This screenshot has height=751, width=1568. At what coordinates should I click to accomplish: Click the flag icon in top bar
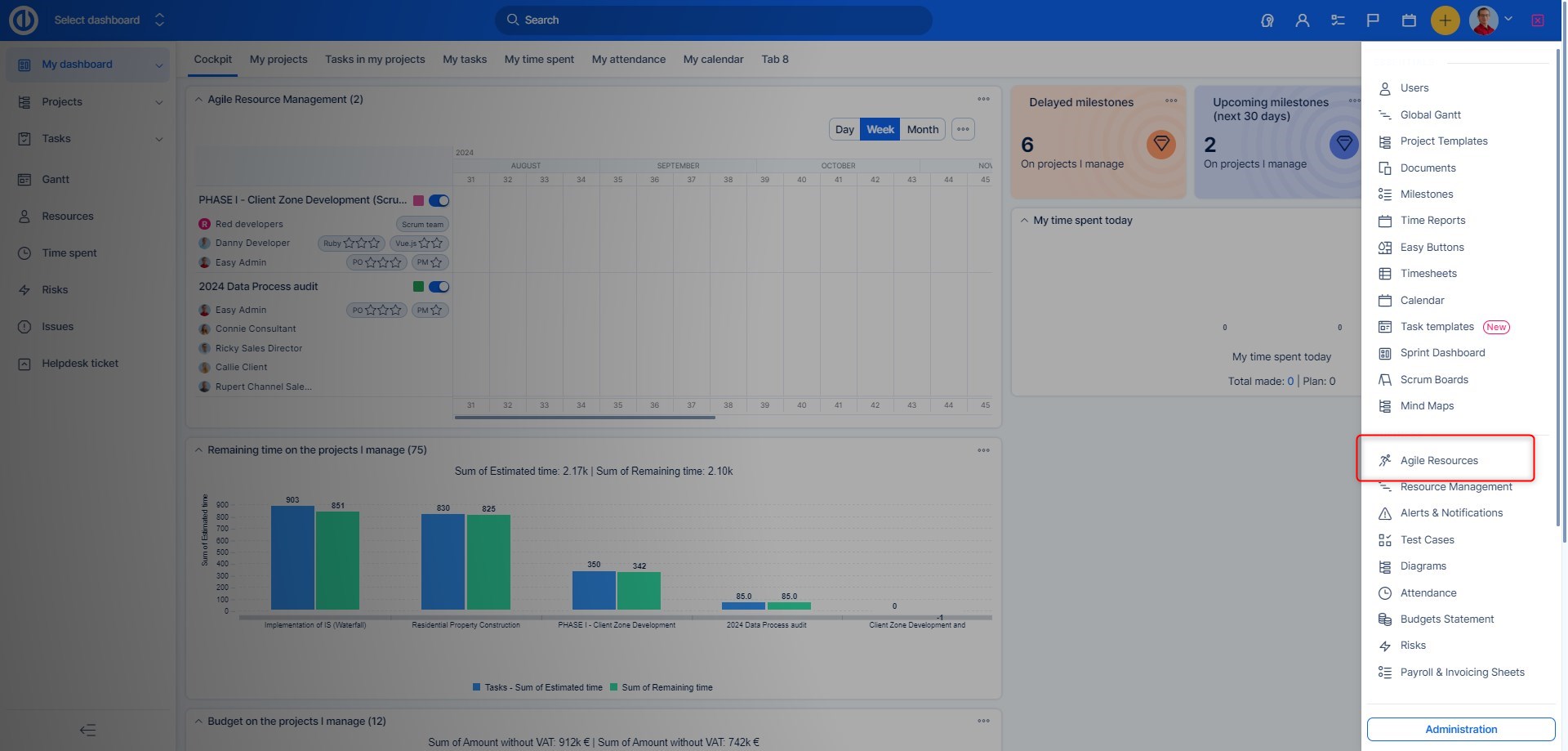(1373, 20)
